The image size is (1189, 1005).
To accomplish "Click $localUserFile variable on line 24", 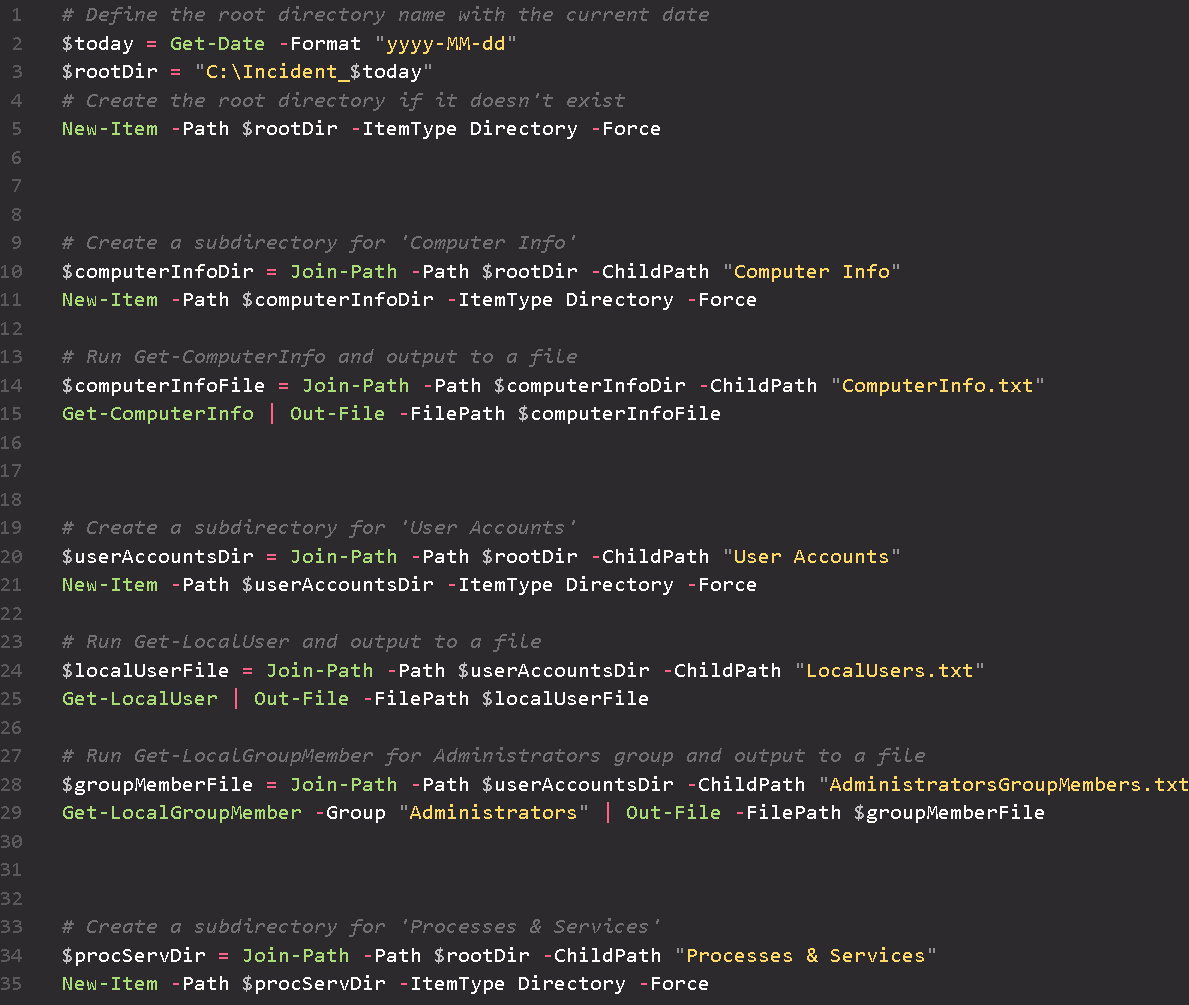I will click(146, 671).
